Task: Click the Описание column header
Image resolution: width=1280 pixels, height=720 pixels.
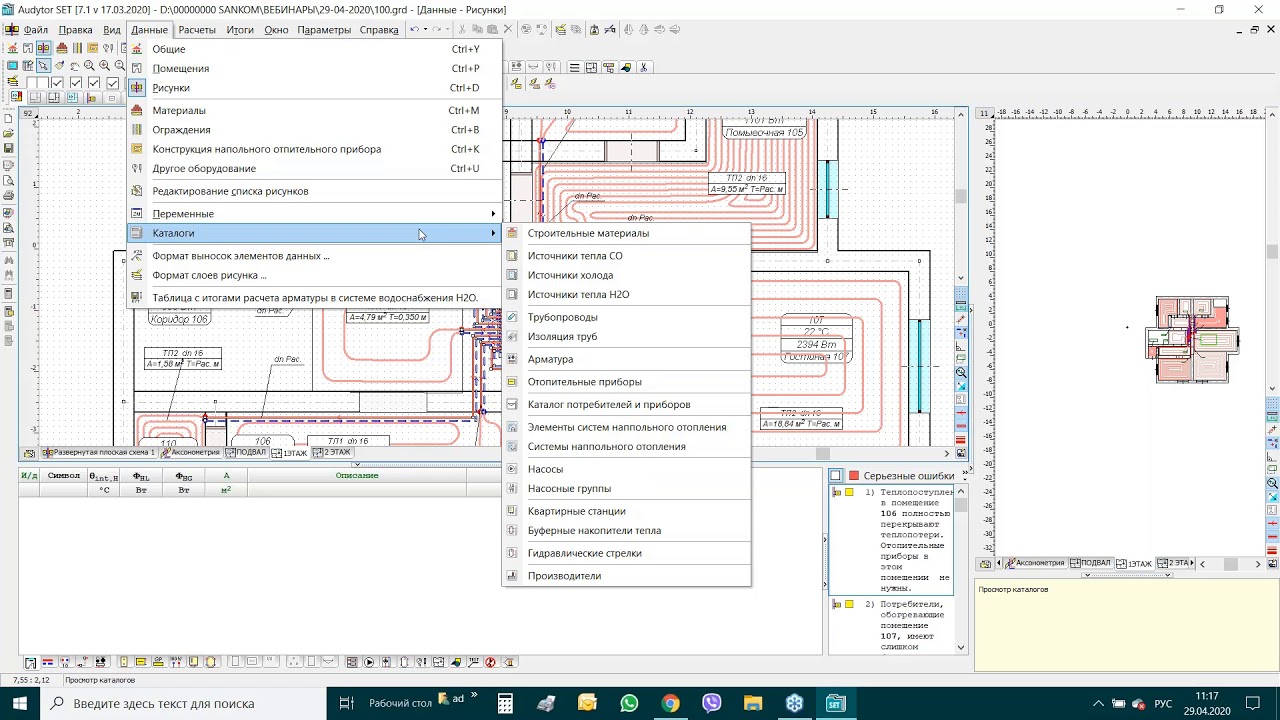Action: 357,475
